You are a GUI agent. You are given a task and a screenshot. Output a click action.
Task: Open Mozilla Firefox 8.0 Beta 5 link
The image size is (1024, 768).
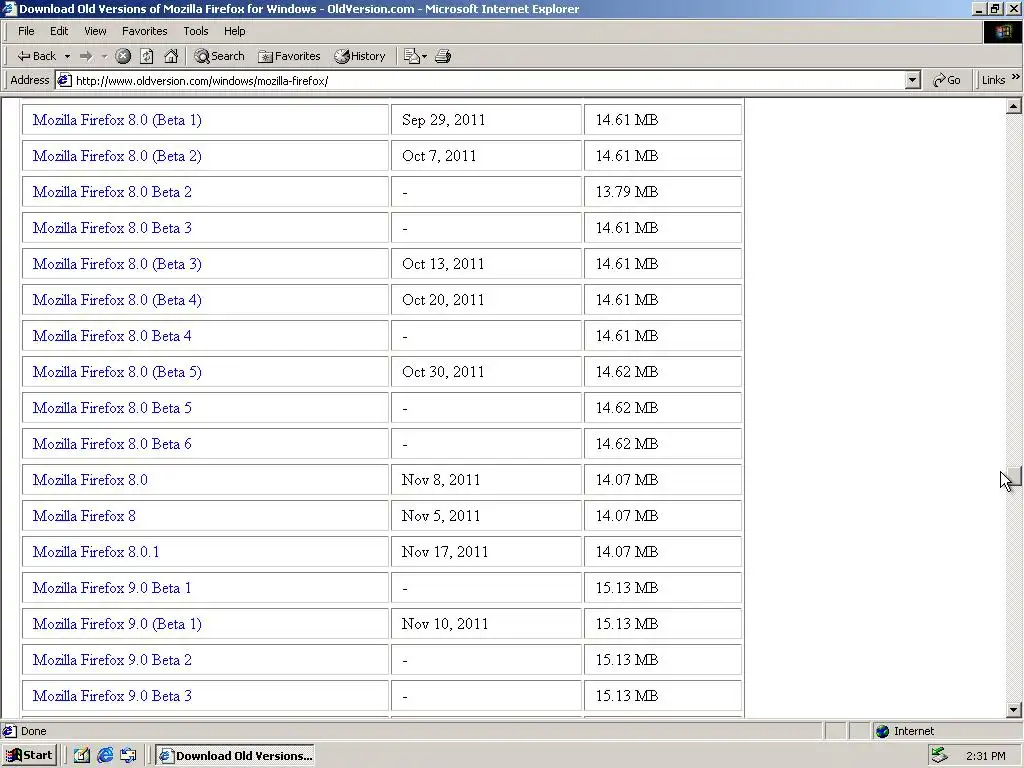click(112, 408)
